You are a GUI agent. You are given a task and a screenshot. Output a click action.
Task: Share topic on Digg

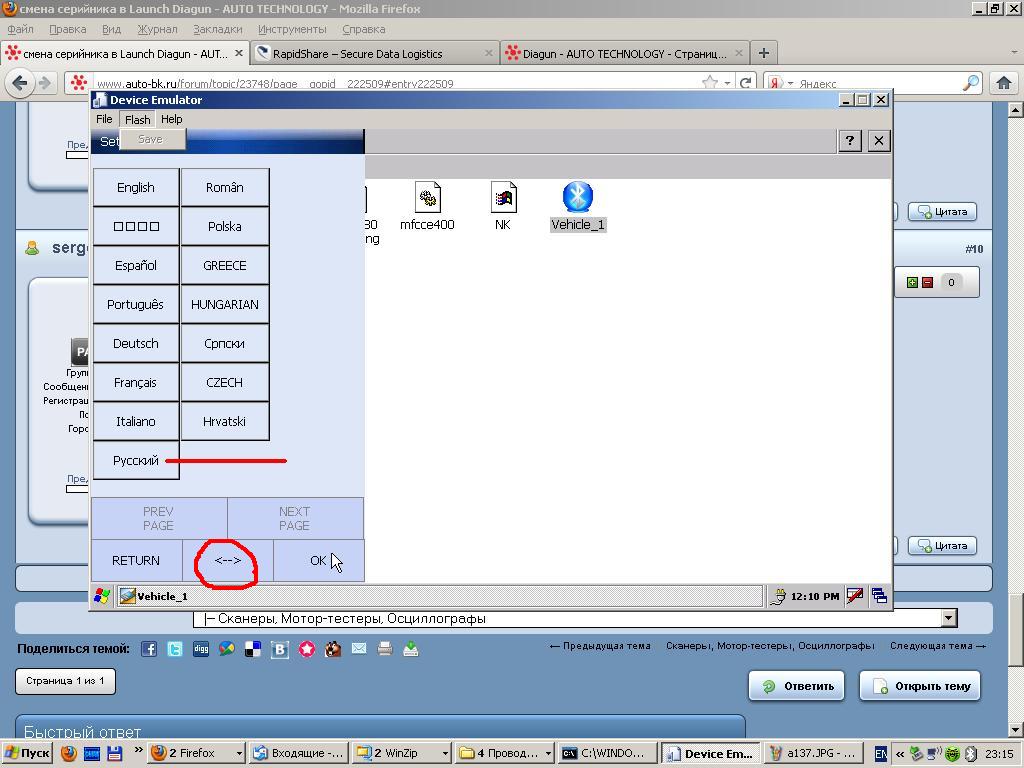click(x=201, y=649)
